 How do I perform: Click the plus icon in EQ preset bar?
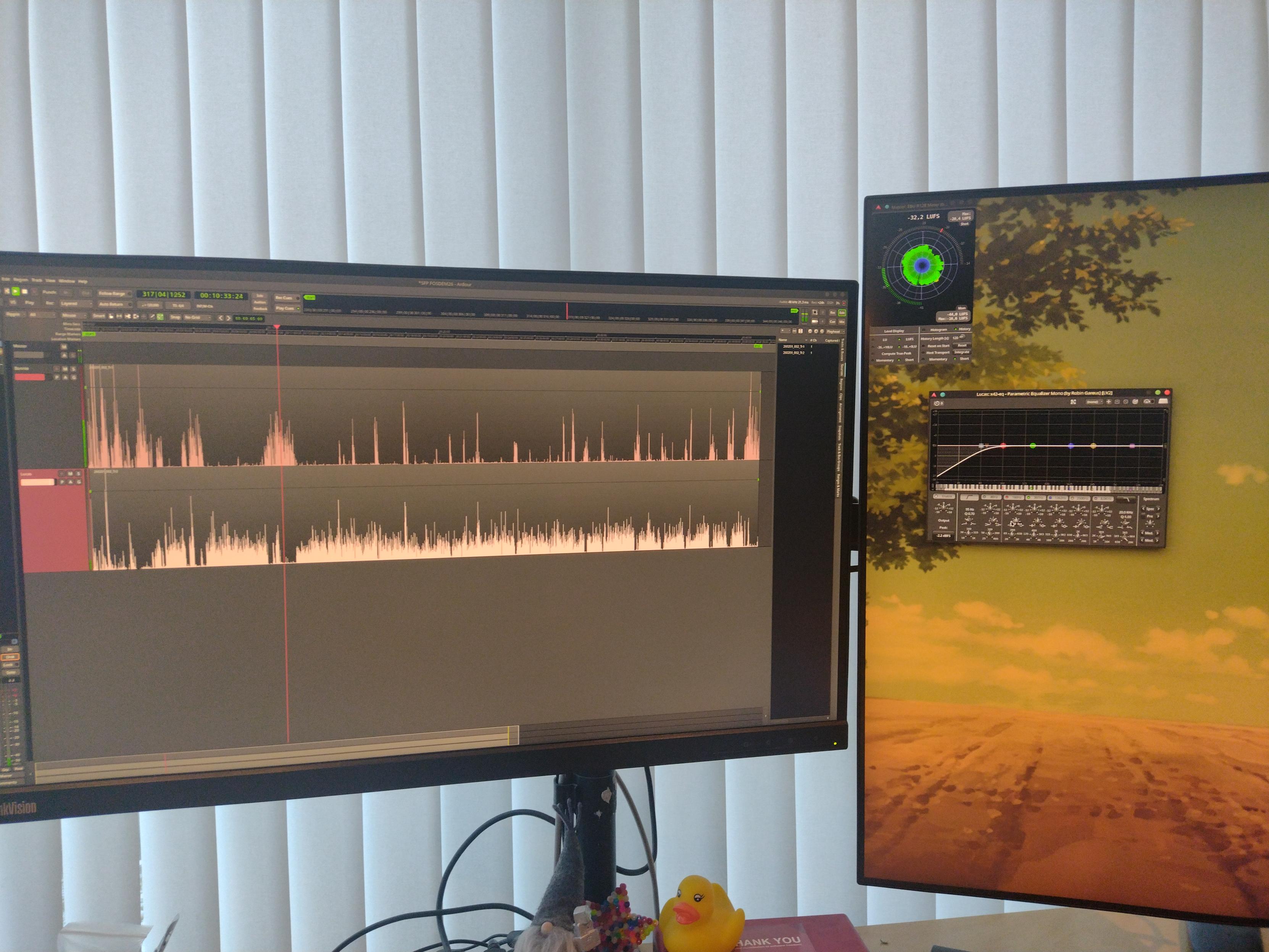pyautogui.click(x=1108, y=402)
